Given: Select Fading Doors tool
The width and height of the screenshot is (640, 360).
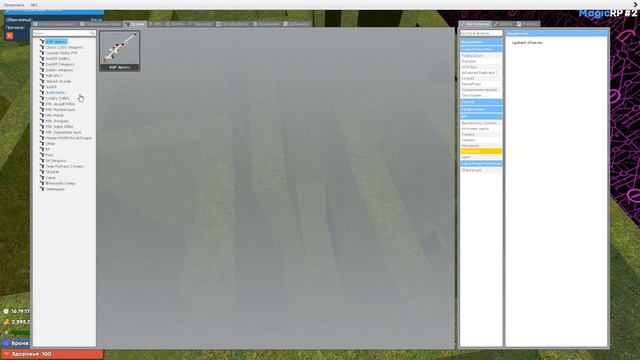Looking at the screenshot, I should (481, 56).
